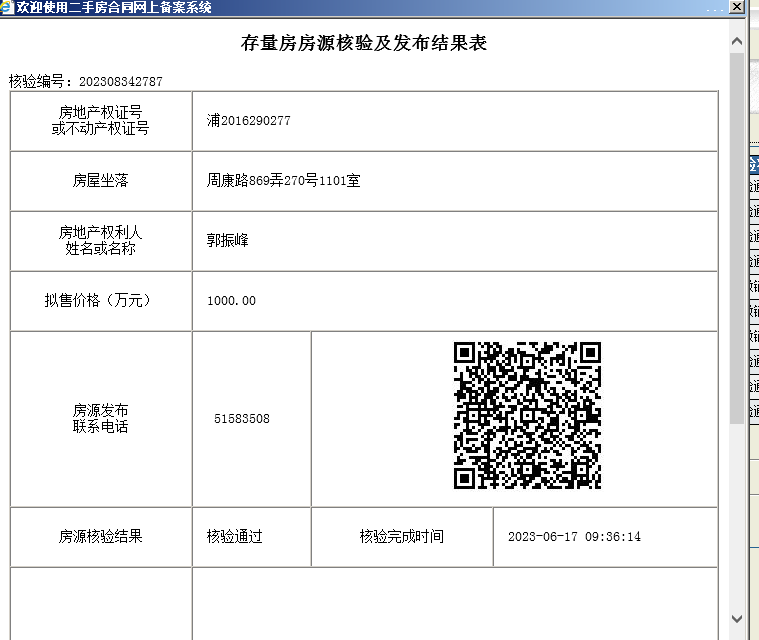The image size is (759, 640).
Task: Click label 核验完成时间
Action: [x=402, y=536]
